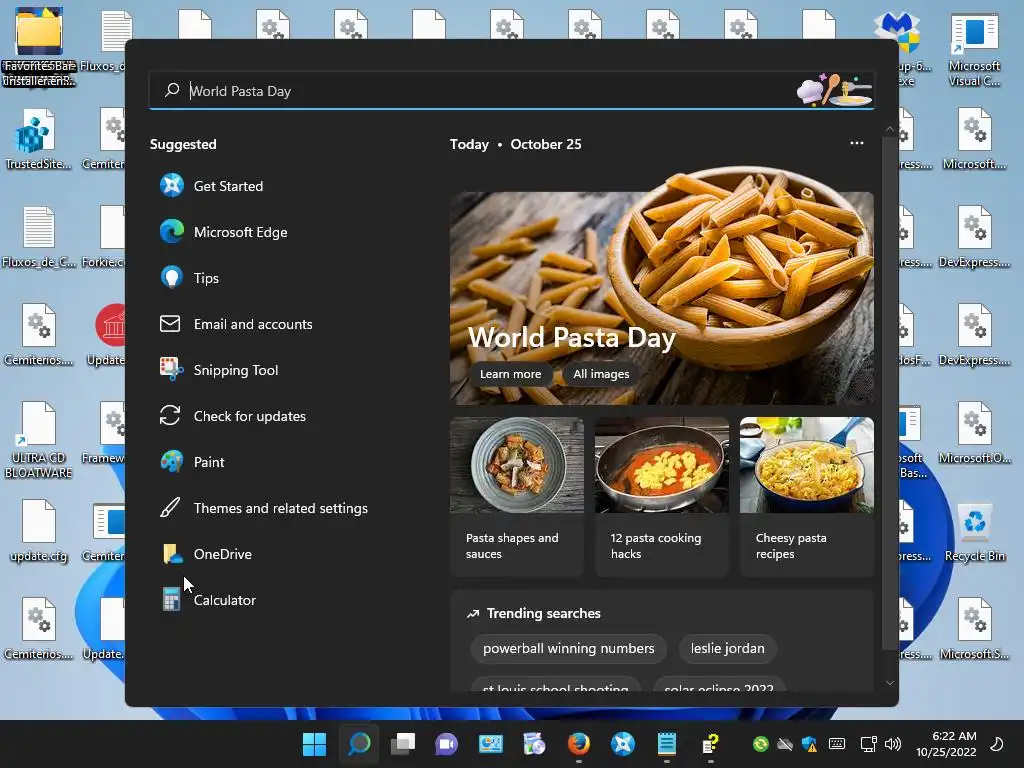This screenshot has height=768, width=1024.
Task: Select Microsoft Visual C desktop shortcut
Action: coord(974,51)
